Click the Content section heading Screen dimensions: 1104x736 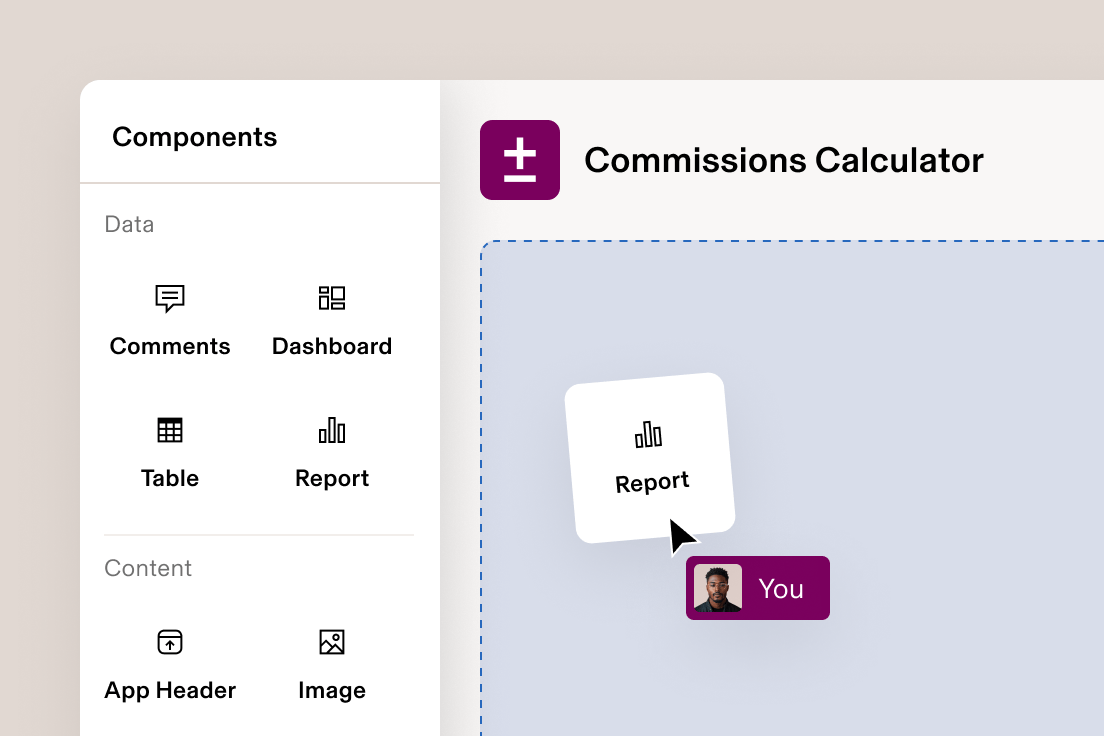(x=148, y=568)
